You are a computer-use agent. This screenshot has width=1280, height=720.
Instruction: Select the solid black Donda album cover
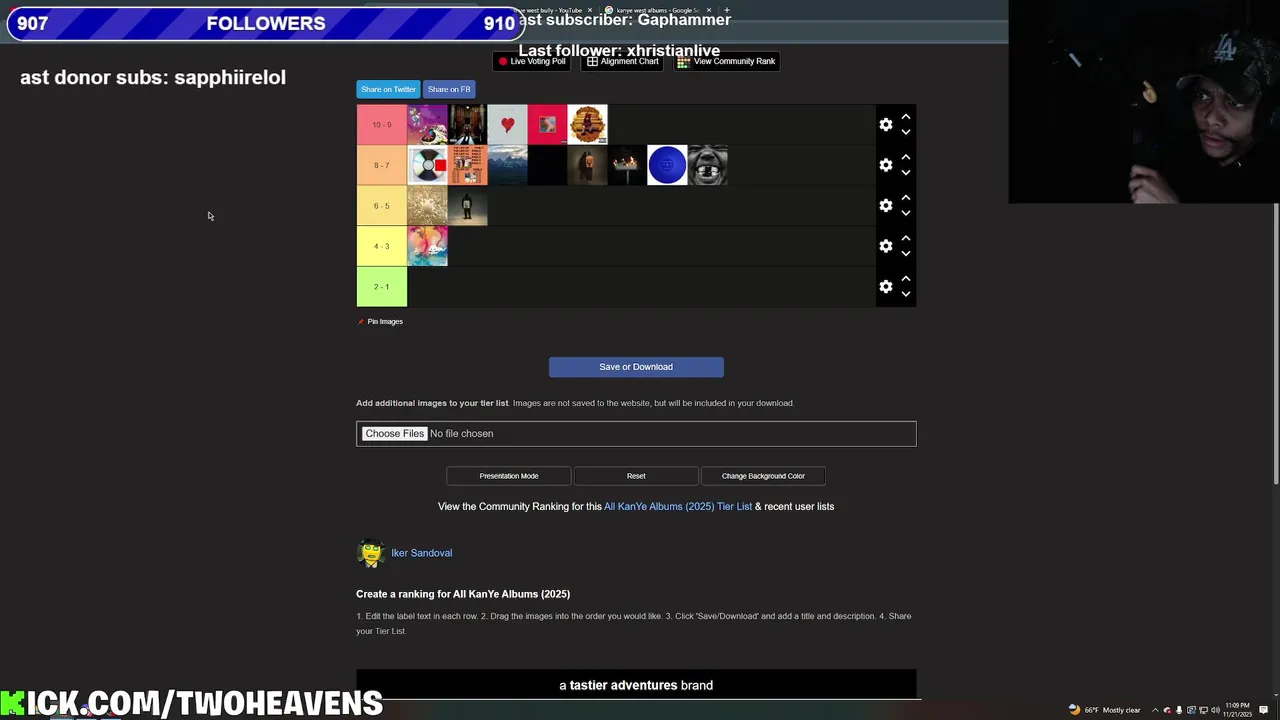coord(547,165)
